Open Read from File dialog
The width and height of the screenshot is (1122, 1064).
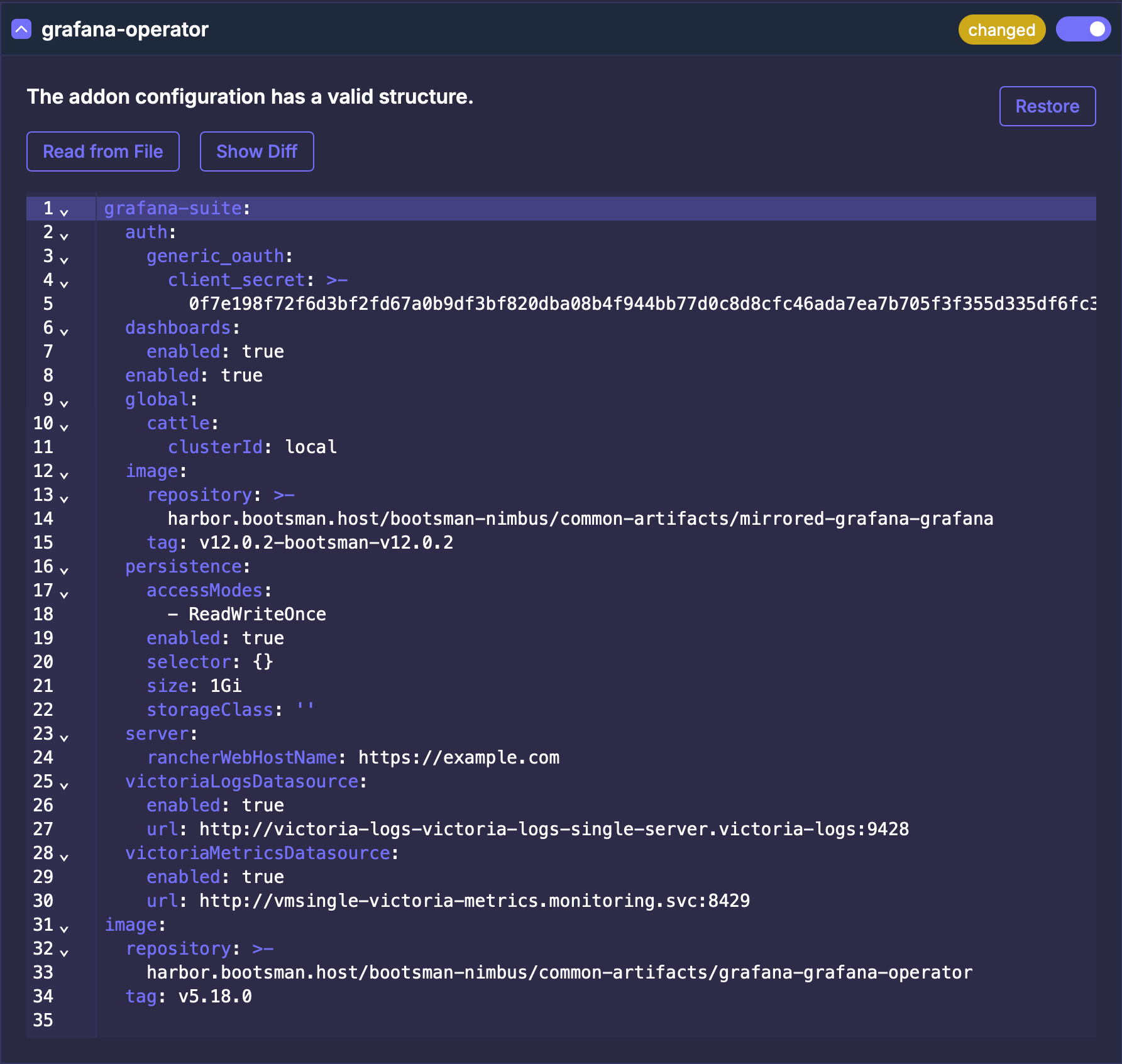tap(103, 151)
